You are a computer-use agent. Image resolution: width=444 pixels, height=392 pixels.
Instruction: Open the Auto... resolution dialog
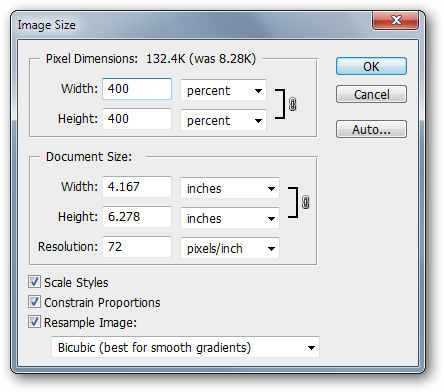pyautogui.click(x=371, y=129)
